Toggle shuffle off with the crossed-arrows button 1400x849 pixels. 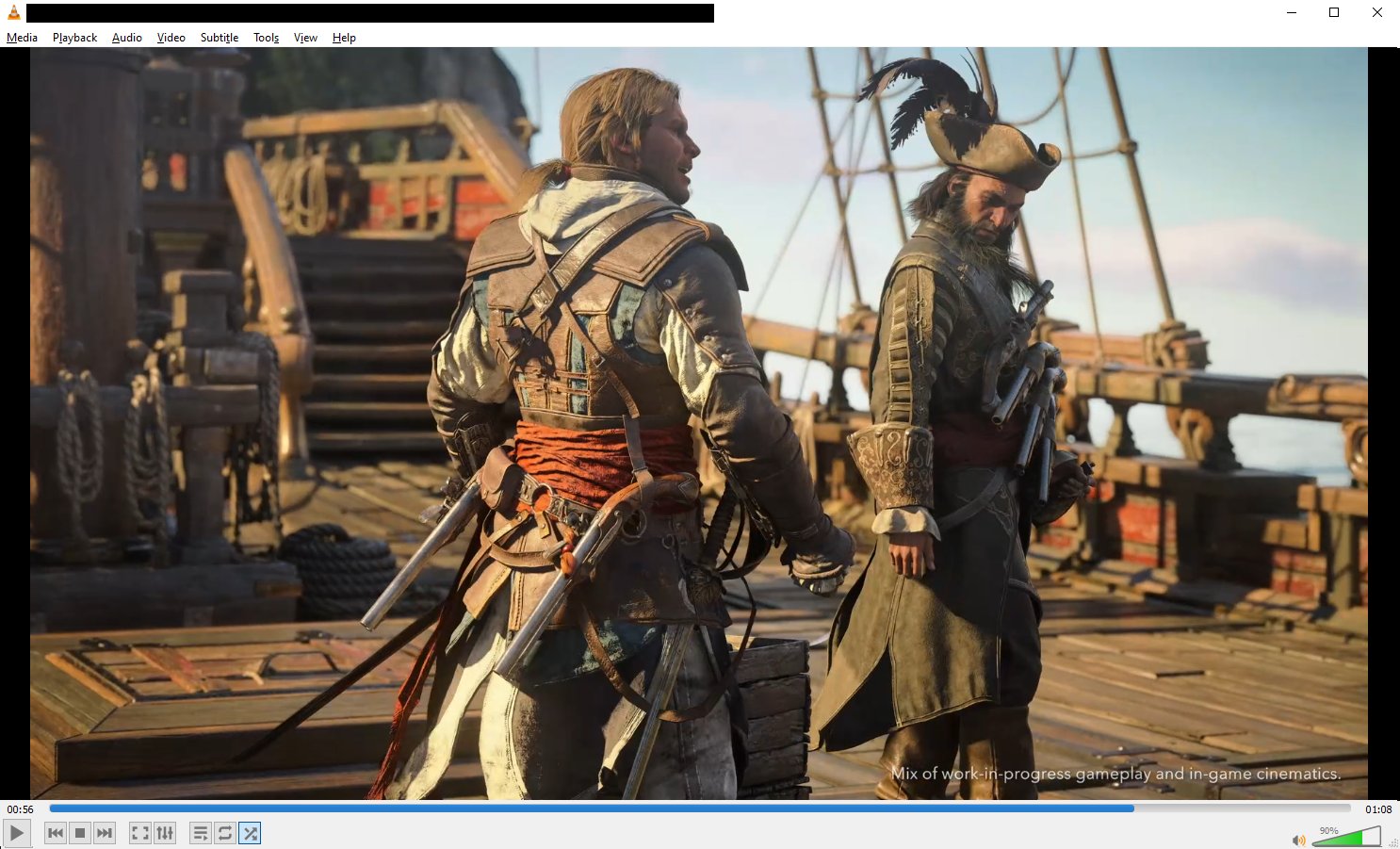(x=250, y=833)
